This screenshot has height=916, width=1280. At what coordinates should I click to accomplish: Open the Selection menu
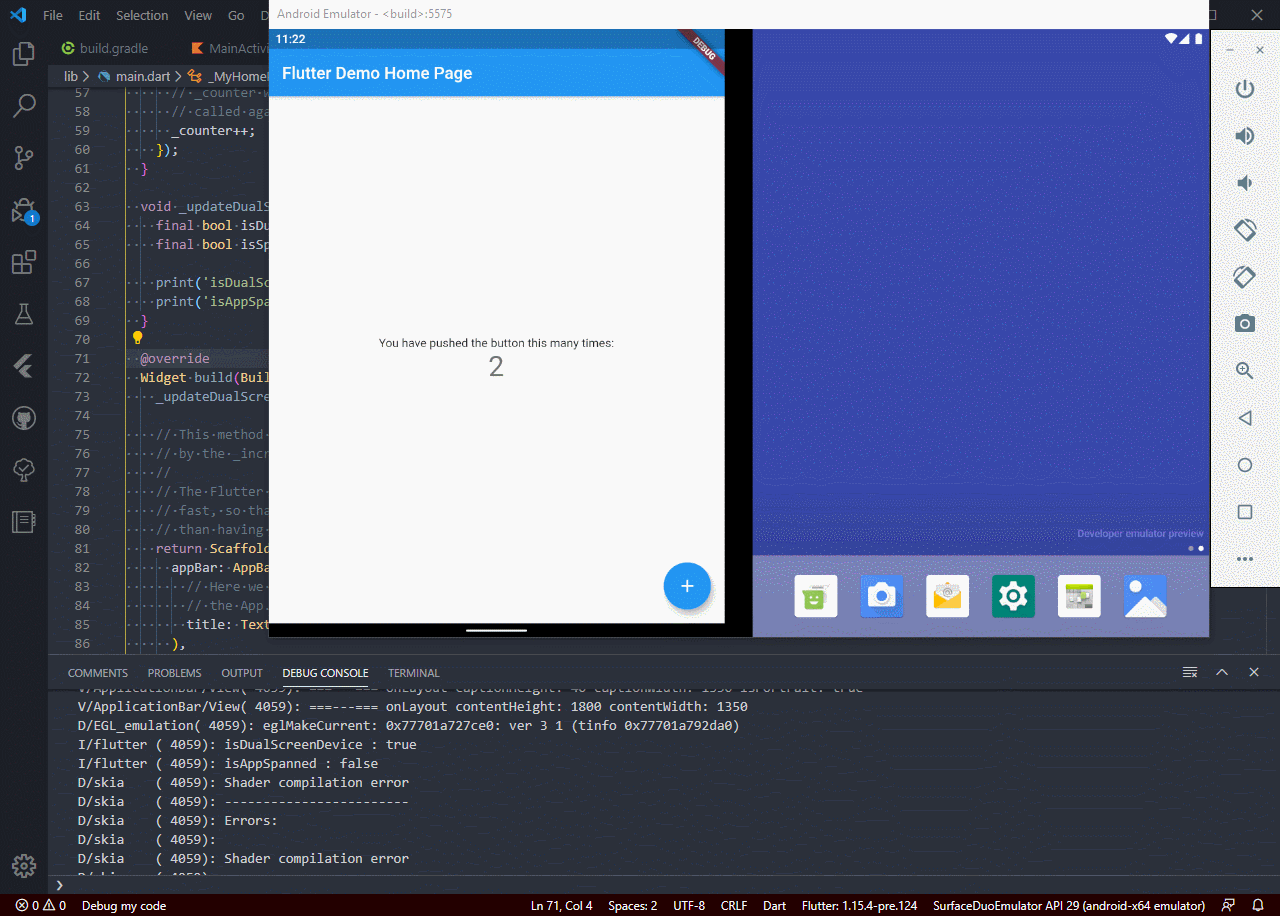[142, 16]
